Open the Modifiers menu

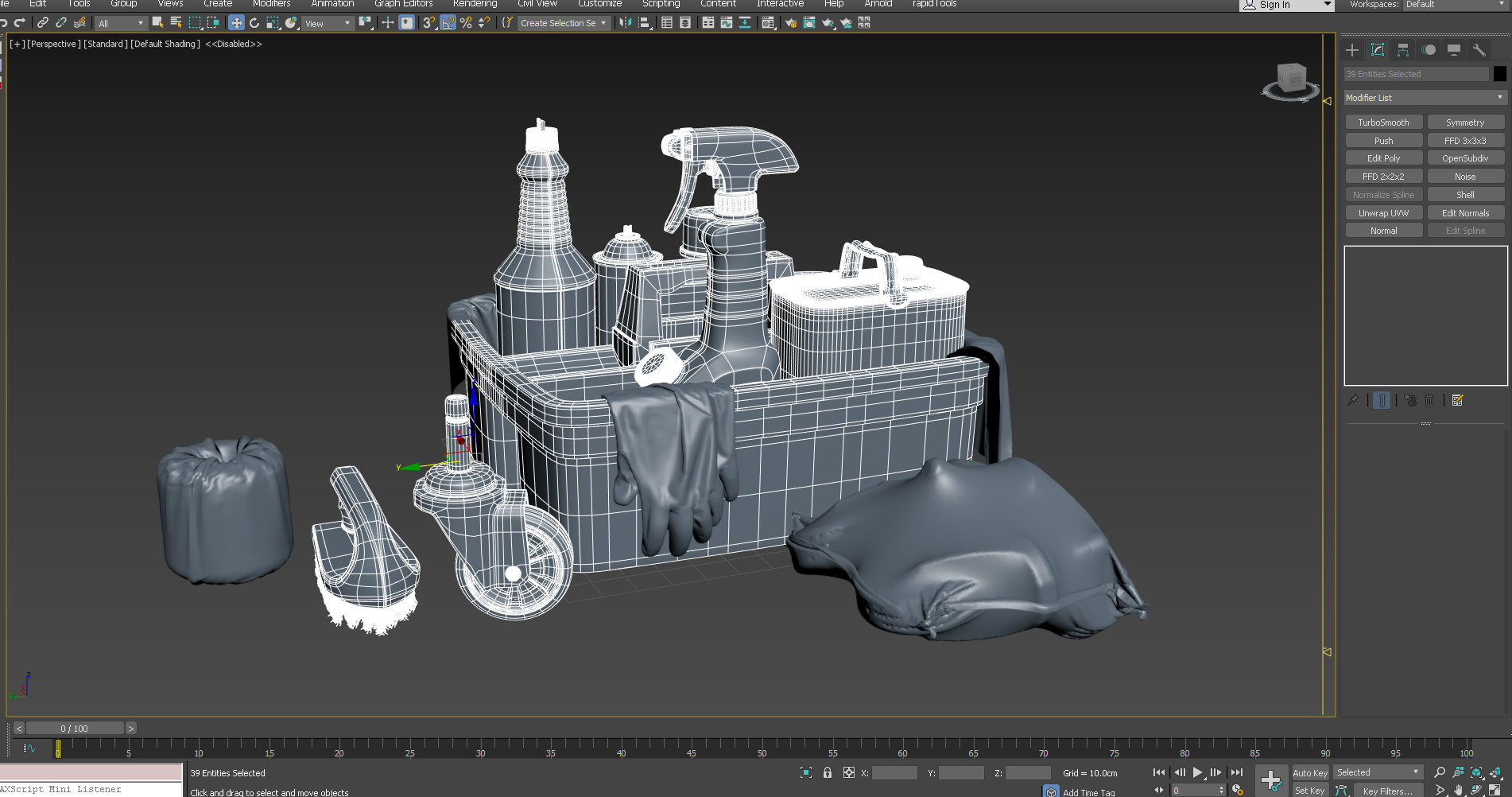(x=271, y=4)
